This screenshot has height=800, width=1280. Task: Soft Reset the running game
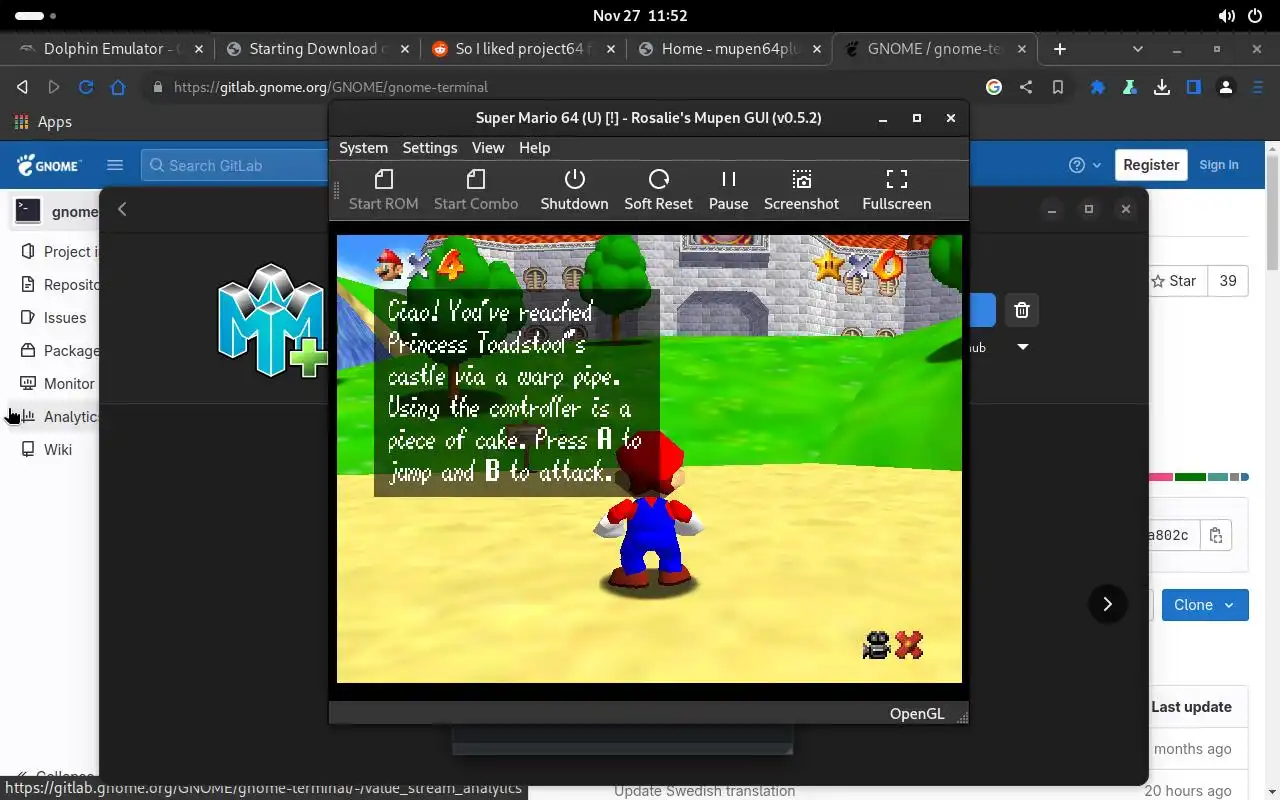point(658,190)
